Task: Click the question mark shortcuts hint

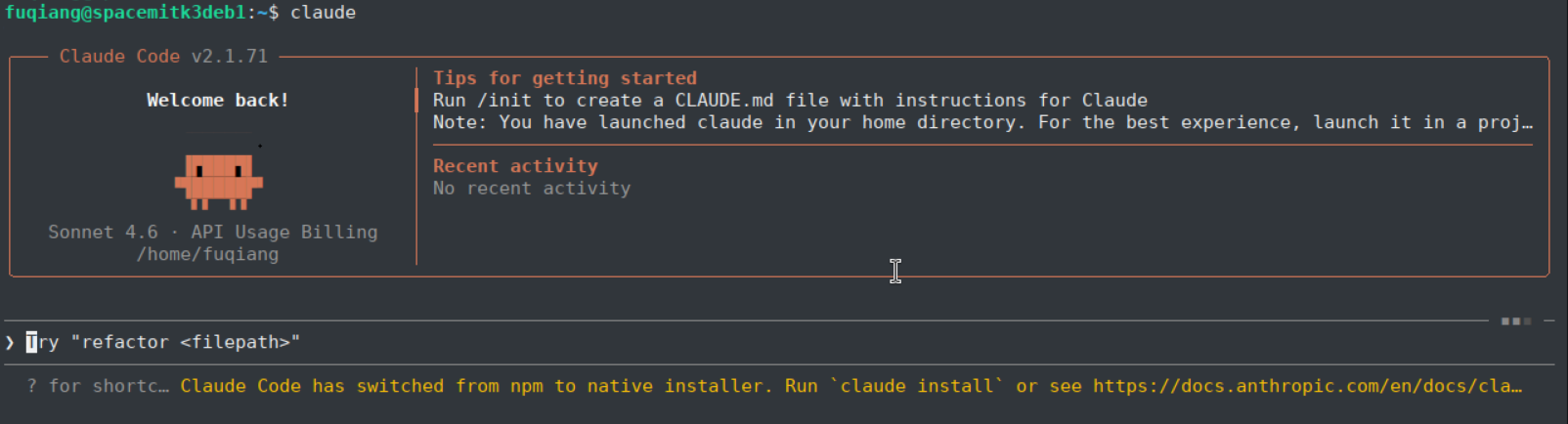Action: click(98, 386)
